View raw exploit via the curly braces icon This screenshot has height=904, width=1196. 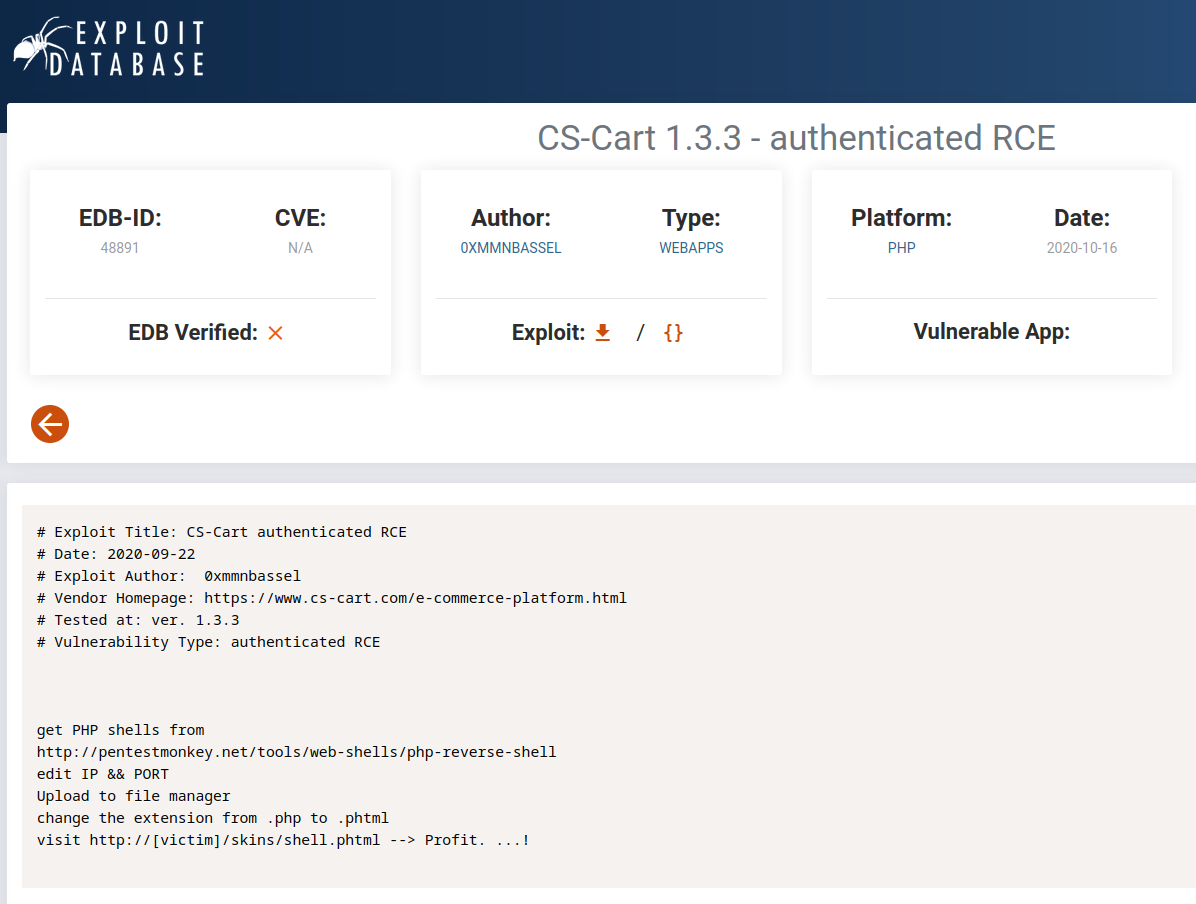673,333
